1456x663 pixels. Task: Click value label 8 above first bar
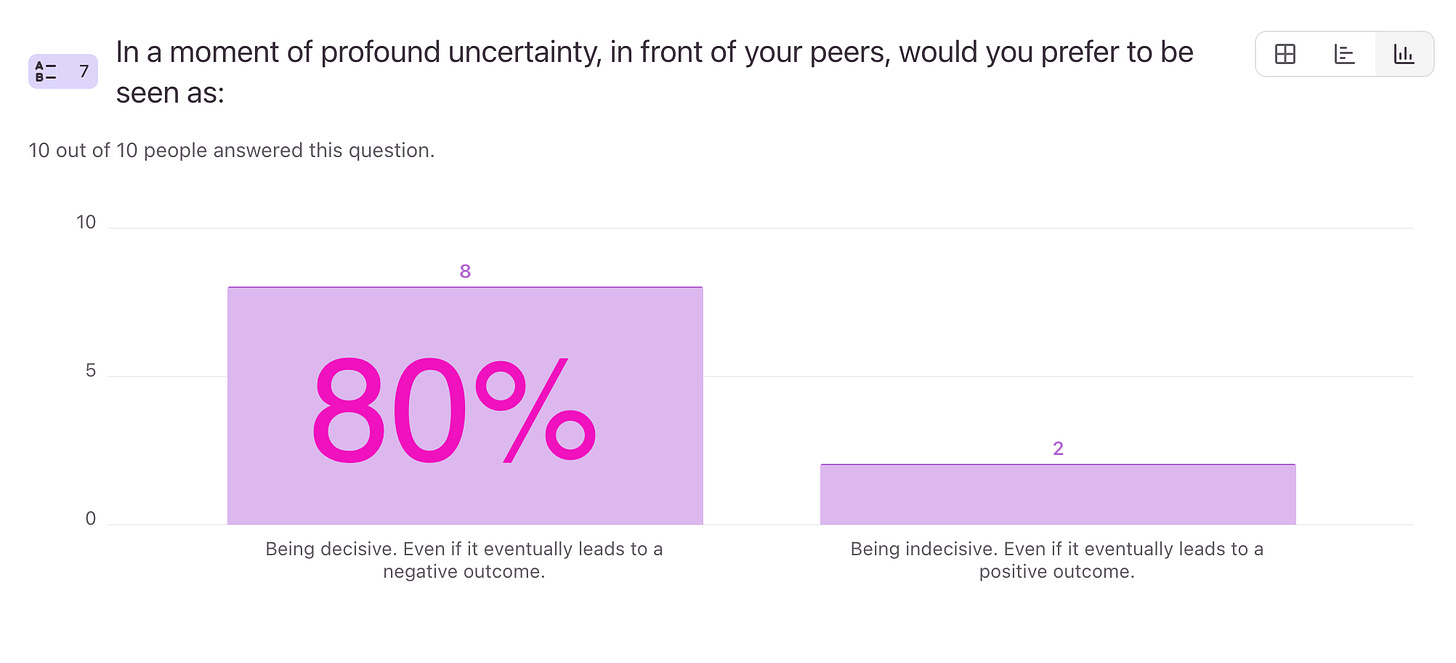465,271
